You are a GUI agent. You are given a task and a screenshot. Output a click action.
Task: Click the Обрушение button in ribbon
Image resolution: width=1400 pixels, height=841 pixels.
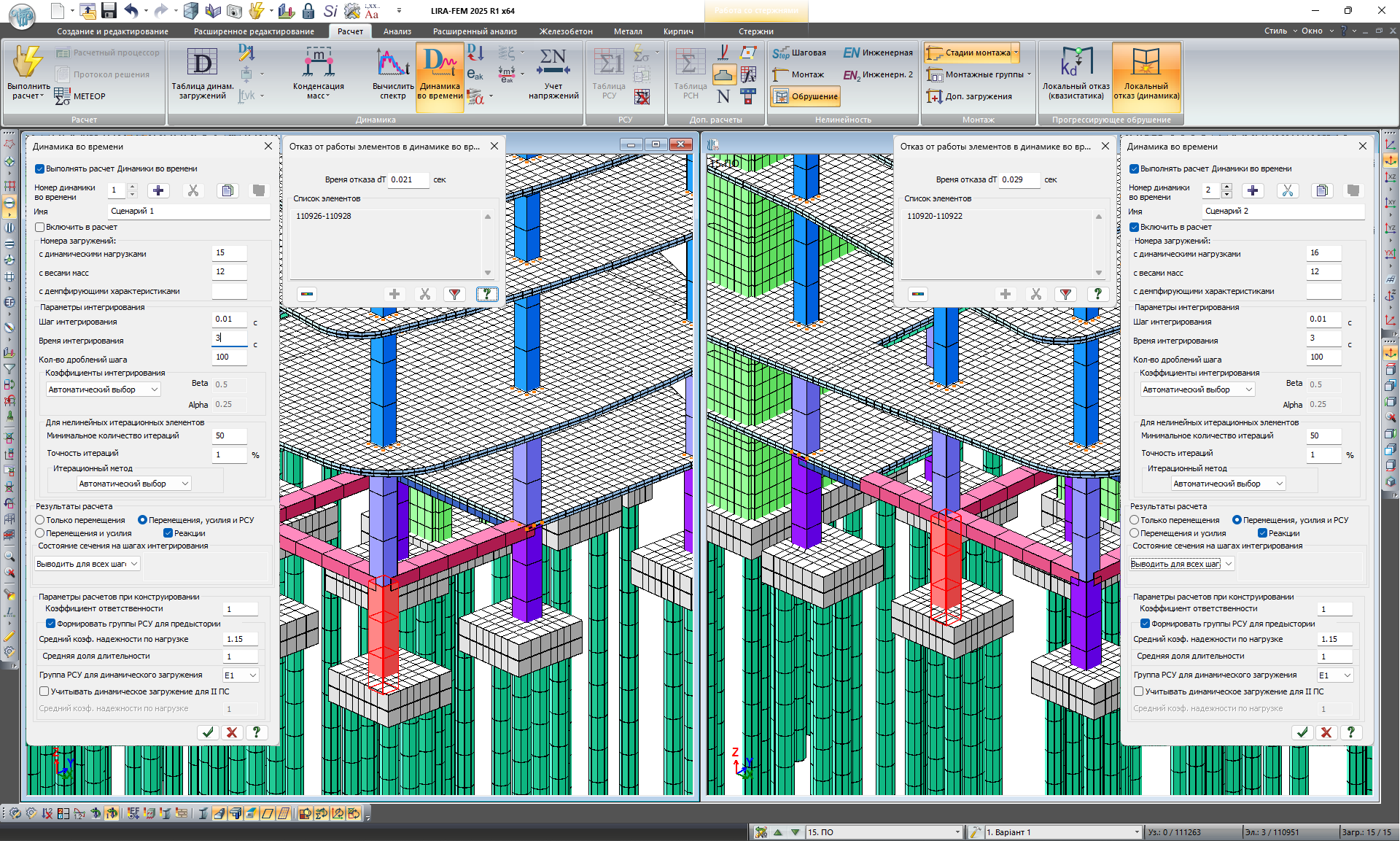[806, 96]
